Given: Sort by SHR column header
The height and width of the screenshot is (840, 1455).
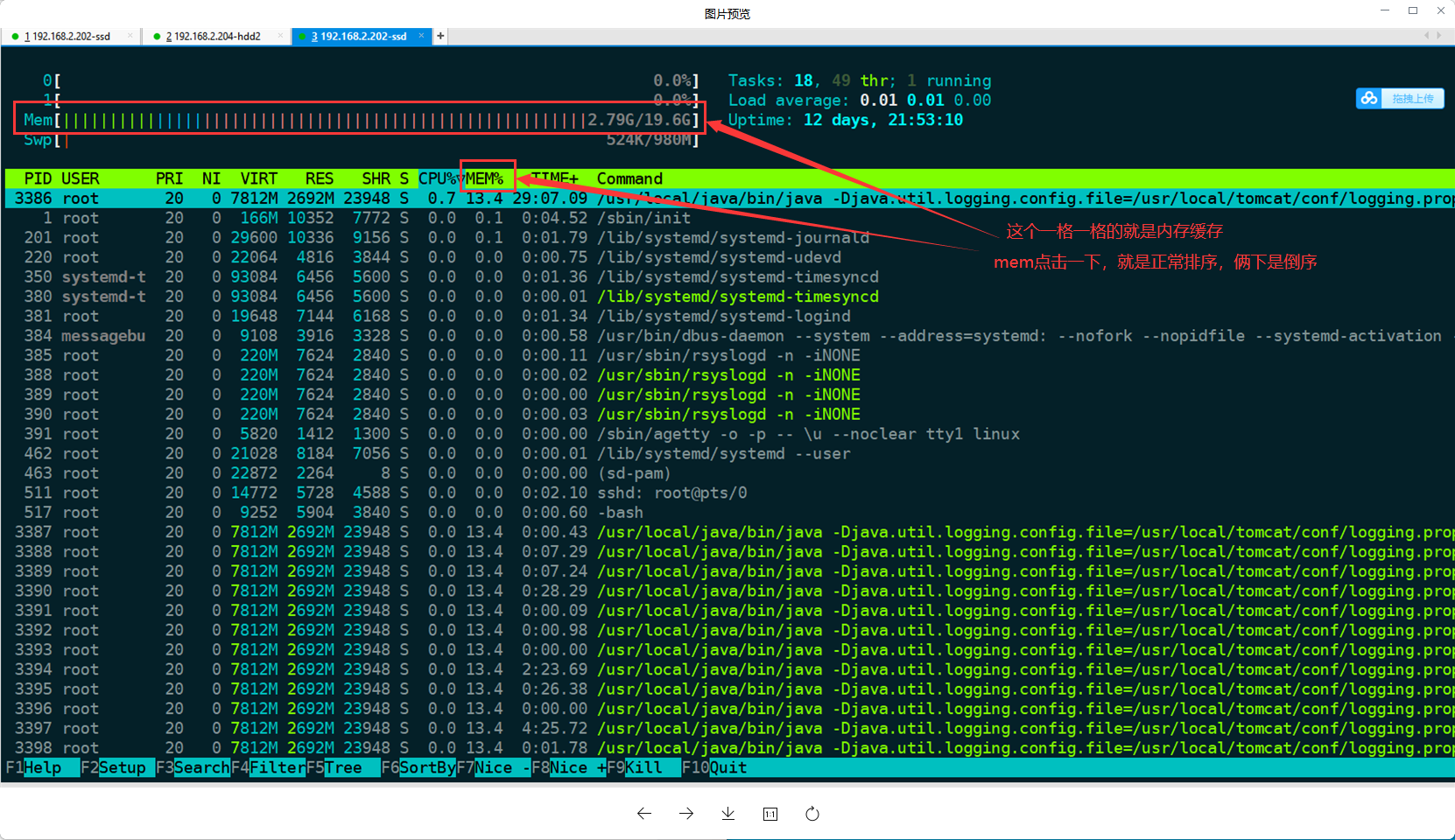Looking at the screenshot, I should [x=376, y=178].
